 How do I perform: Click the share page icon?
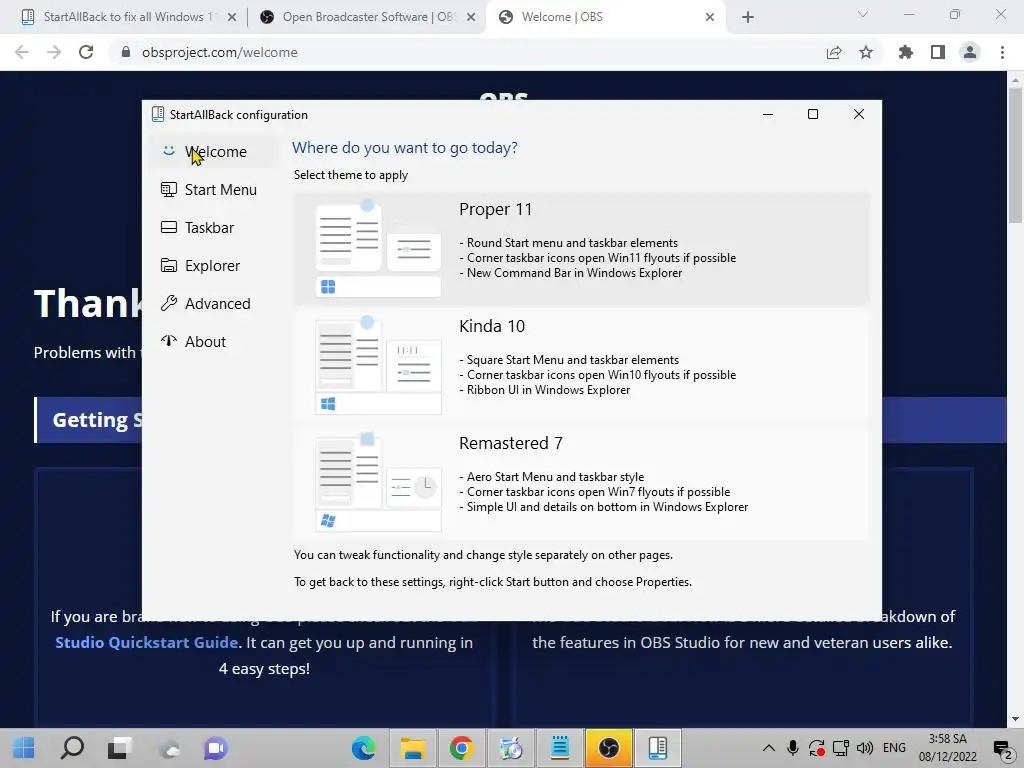click(x=834, y=52)
